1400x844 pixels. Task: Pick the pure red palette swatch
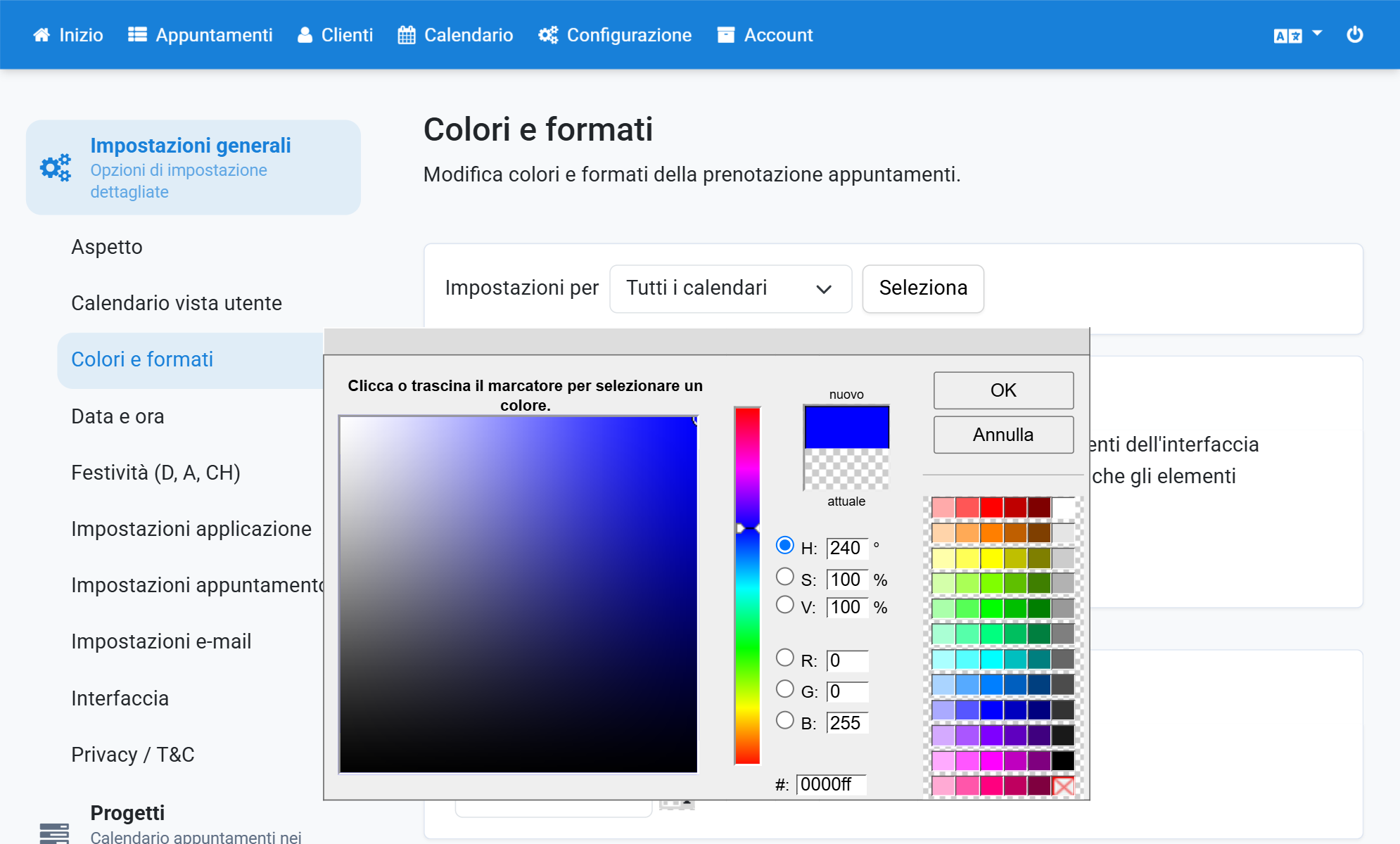[x=991, y=507]
